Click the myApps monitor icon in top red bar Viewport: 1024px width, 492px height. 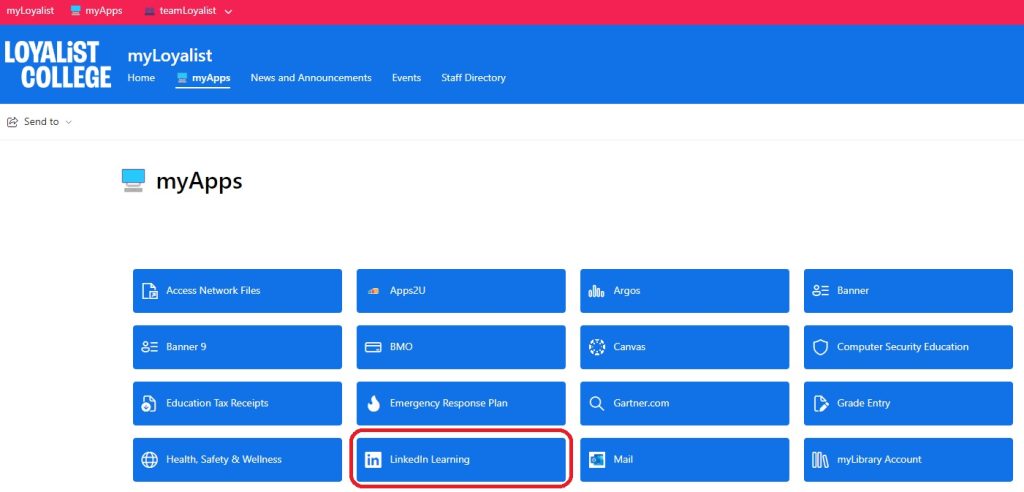point(76,11)
